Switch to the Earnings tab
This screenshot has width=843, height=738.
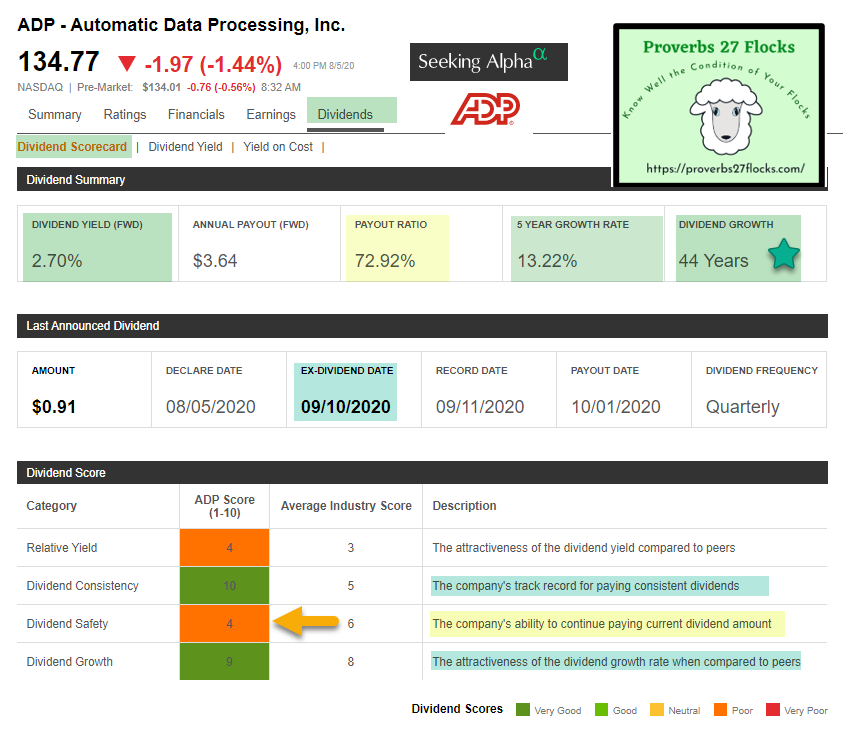coord(270,114)
